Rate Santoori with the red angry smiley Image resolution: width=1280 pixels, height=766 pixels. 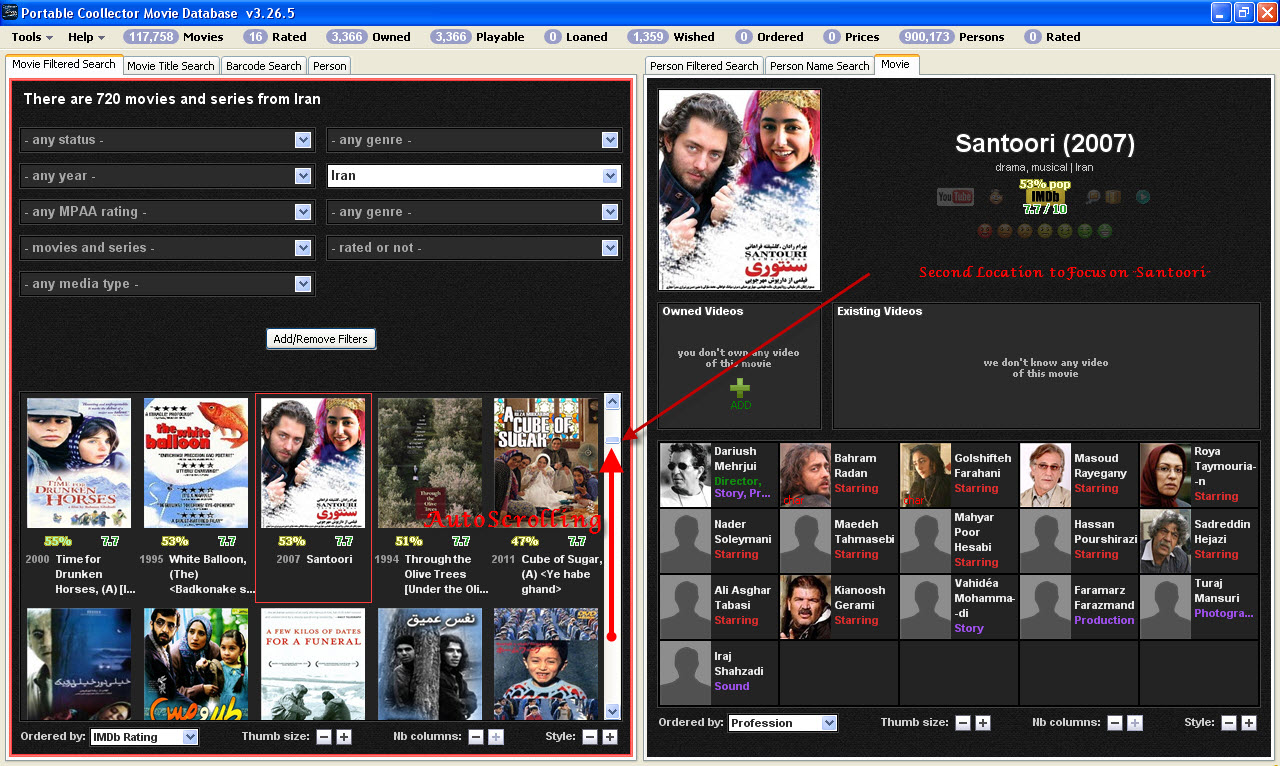(985, 231)
